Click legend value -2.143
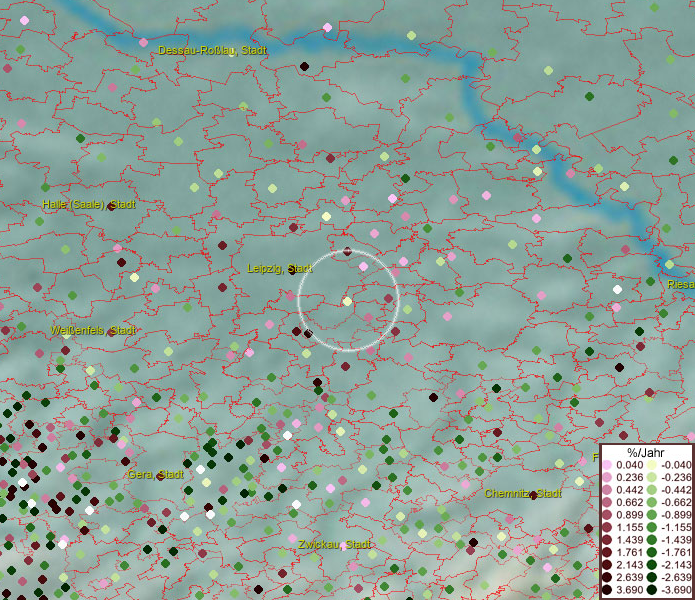Viewport: 695px width, 600px height. pyautogui.click(x=676, y=565)
